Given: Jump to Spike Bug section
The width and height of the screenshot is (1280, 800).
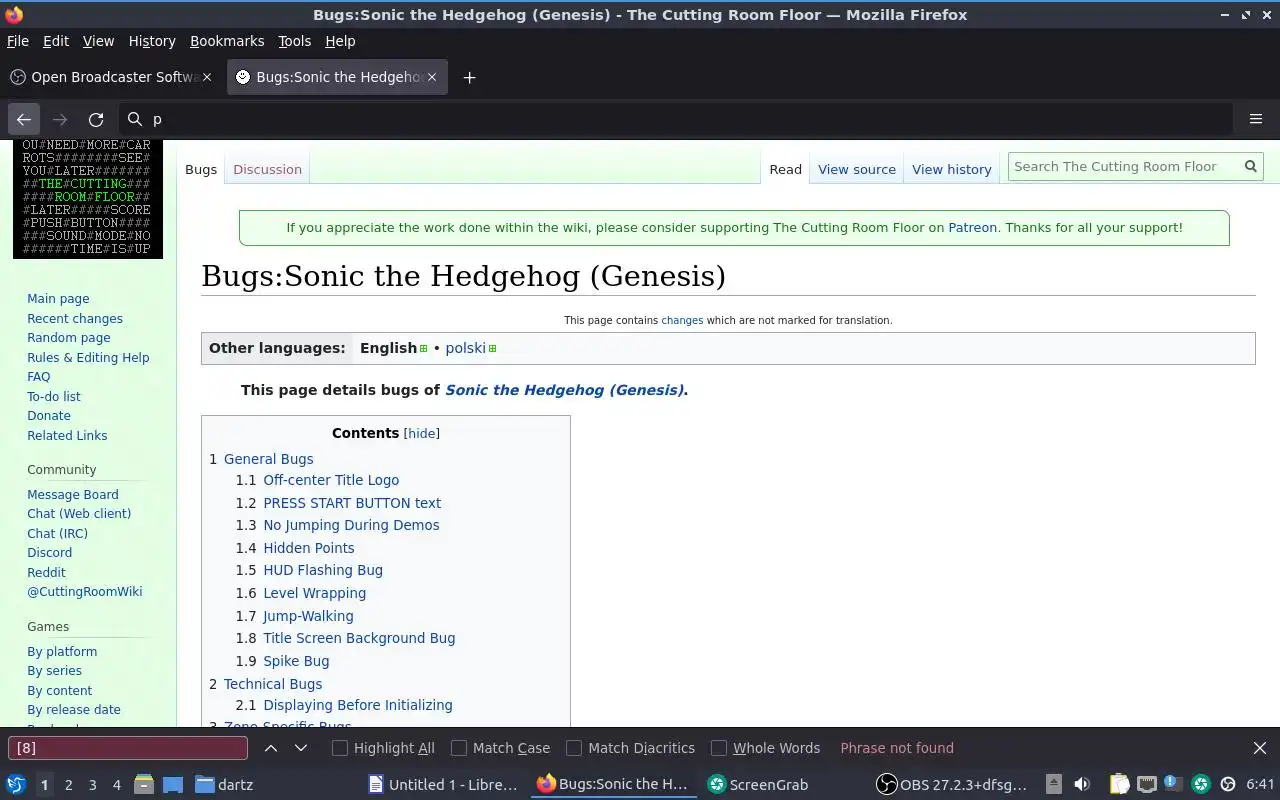Looking at the screenshot, I should pos(296,661).
